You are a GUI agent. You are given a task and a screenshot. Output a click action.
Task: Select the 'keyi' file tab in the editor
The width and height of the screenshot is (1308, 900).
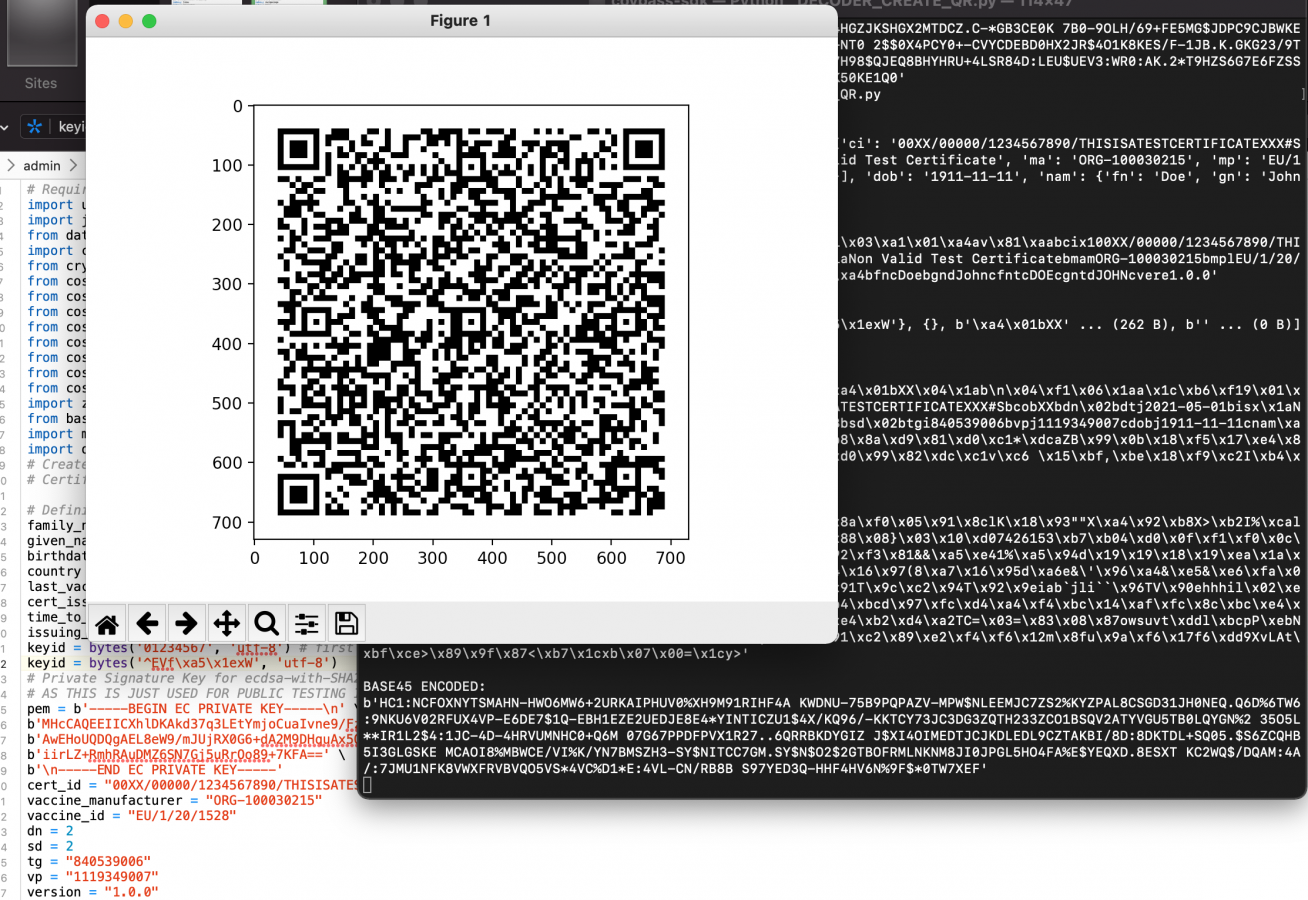point(71,127)
